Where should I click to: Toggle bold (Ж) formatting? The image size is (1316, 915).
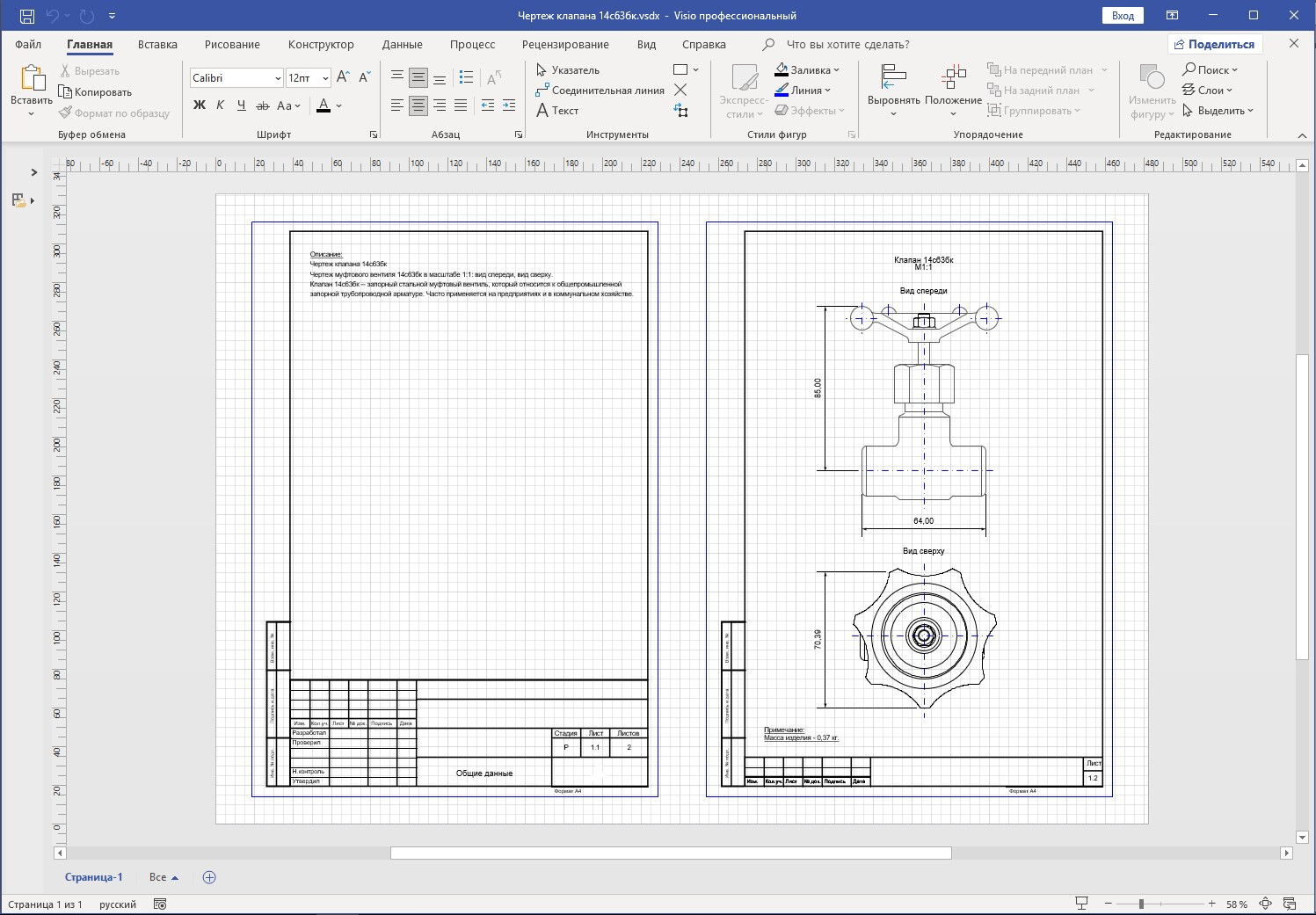coord(200,105)
